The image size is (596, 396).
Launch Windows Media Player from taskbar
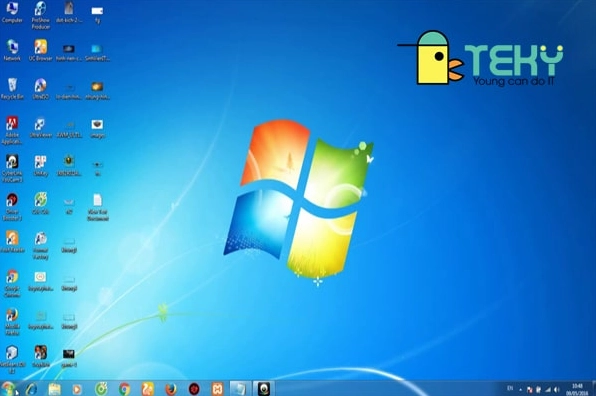tap(77, 389)
